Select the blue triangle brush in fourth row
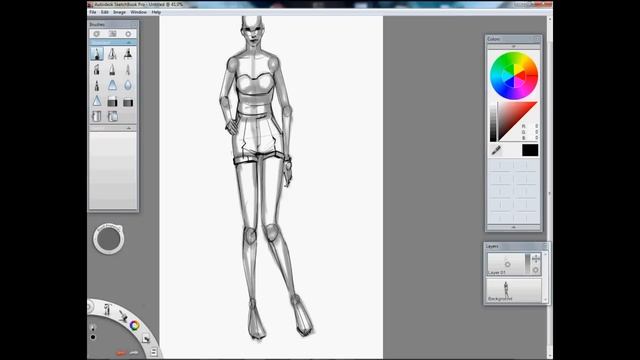This screenshot has height=360, width=640. pos(97,101)
